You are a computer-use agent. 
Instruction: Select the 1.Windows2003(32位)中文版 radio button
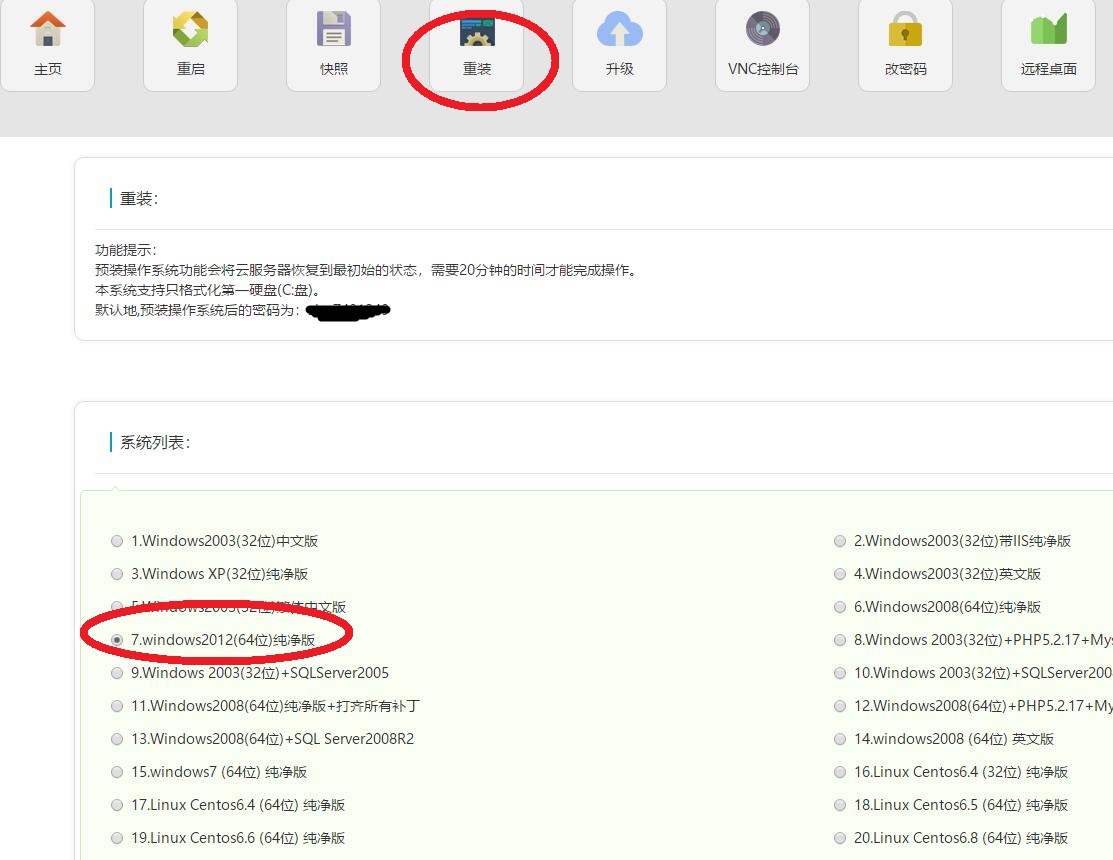pos(117,541)
